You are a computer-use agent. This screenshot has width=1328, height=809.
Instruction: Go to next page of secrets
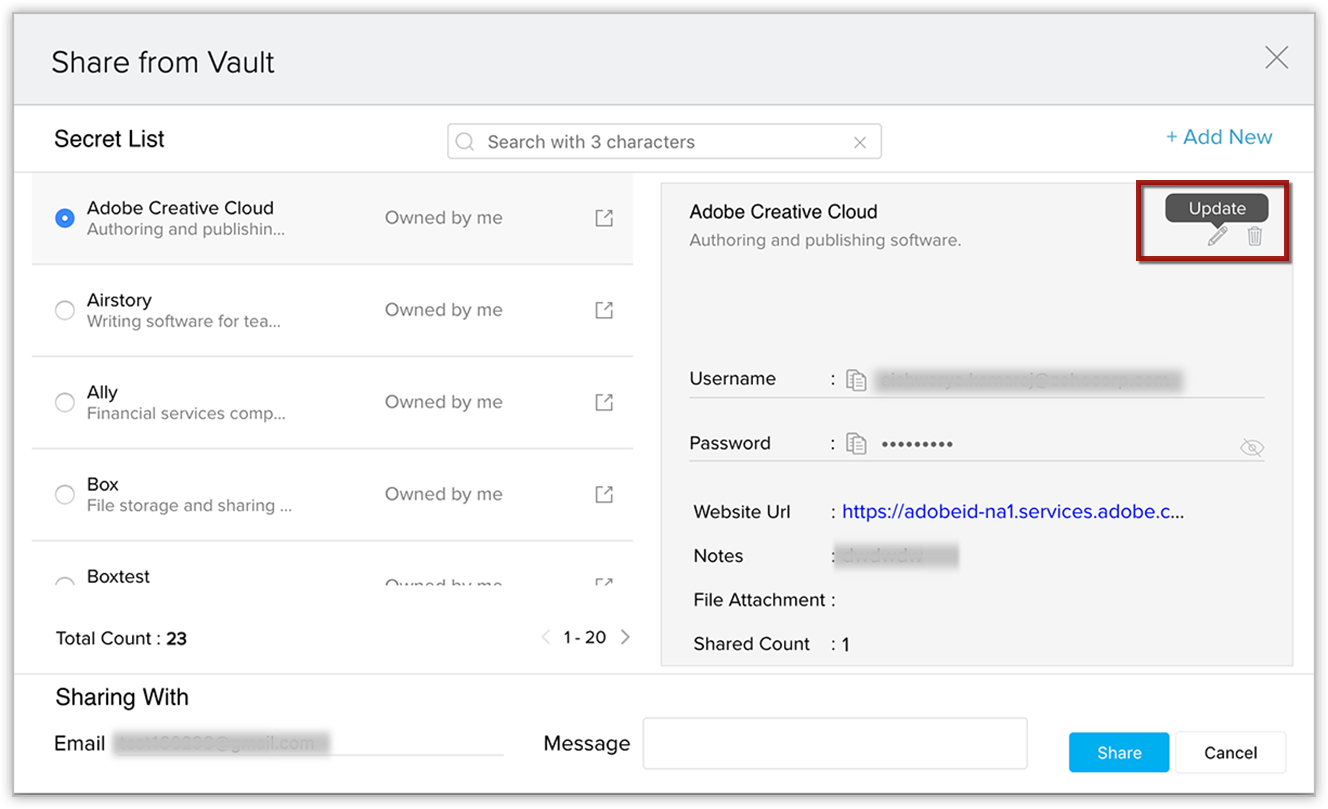626,637
